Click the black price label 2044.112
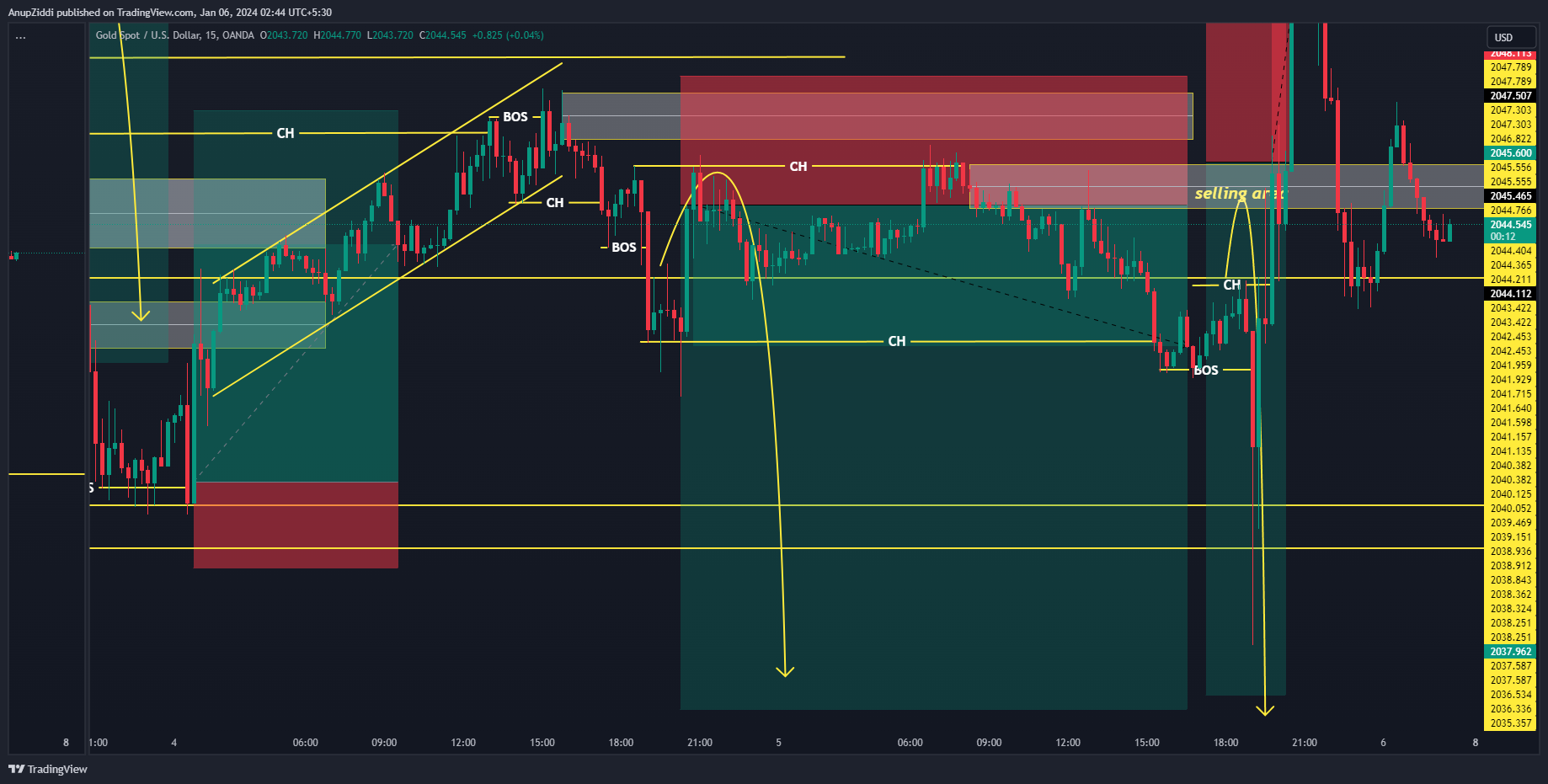 [1511, 294]
